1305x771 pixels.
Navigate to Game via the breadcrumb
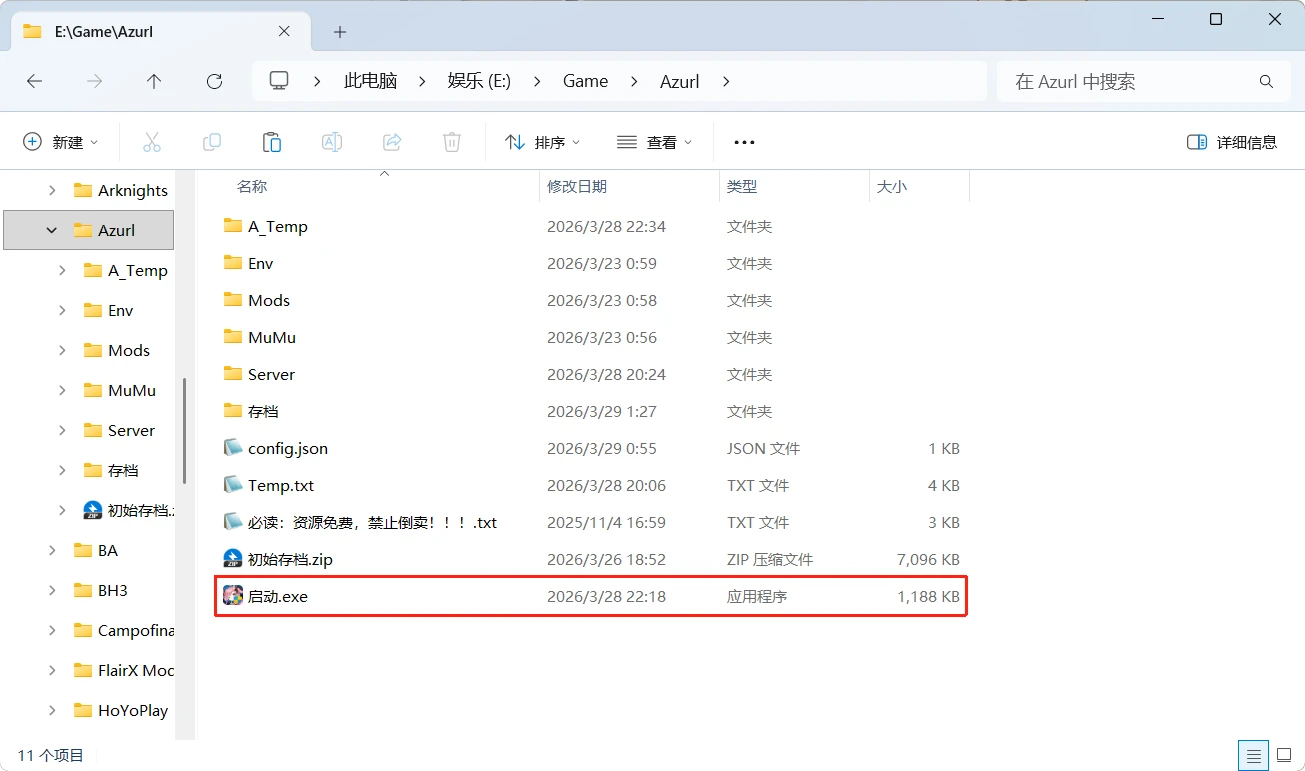click(x=585, y=81)
